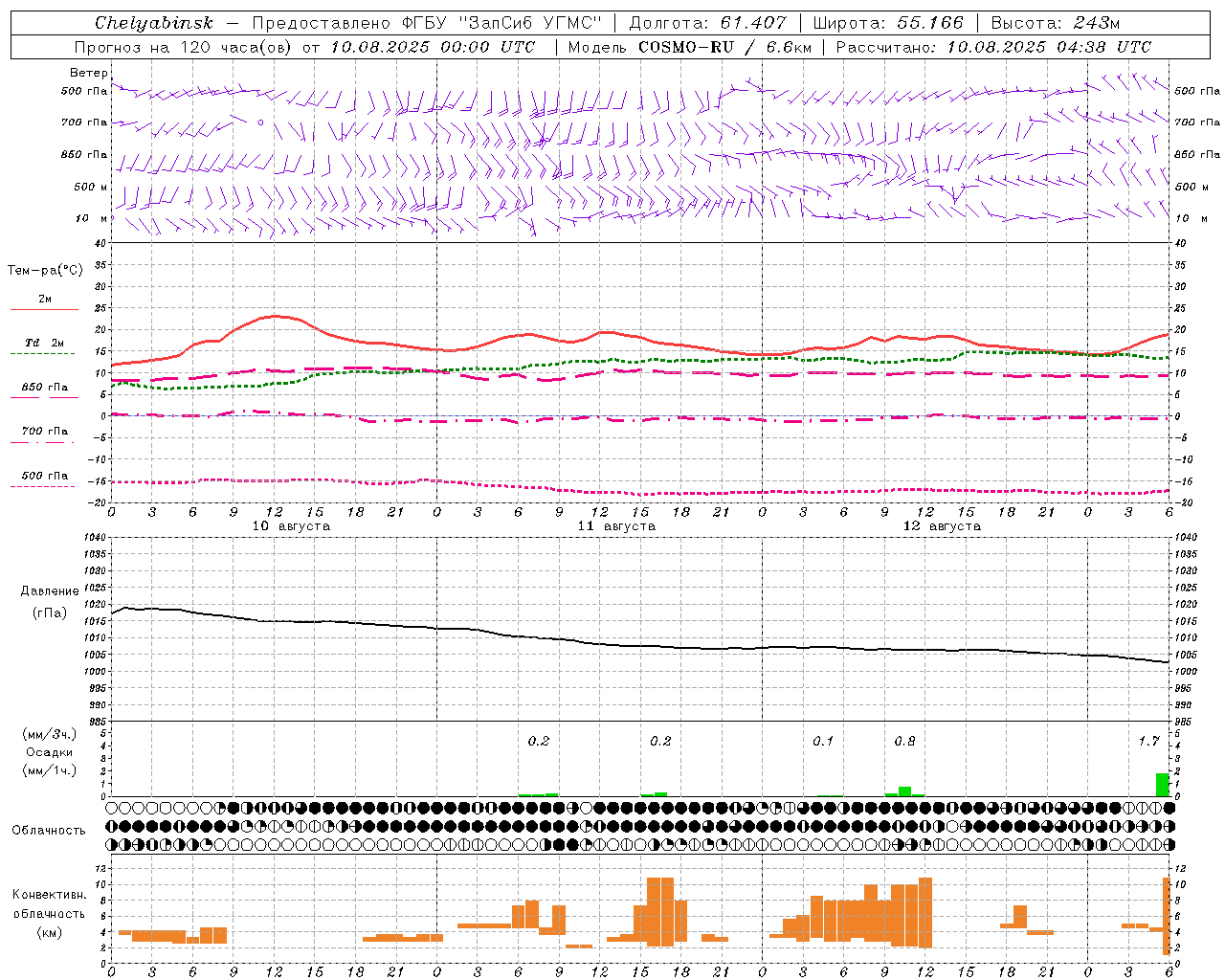Click the 'Осадки' precipitation label
This screenshot has width=1225, height=980.
click(x=50, y=752)
